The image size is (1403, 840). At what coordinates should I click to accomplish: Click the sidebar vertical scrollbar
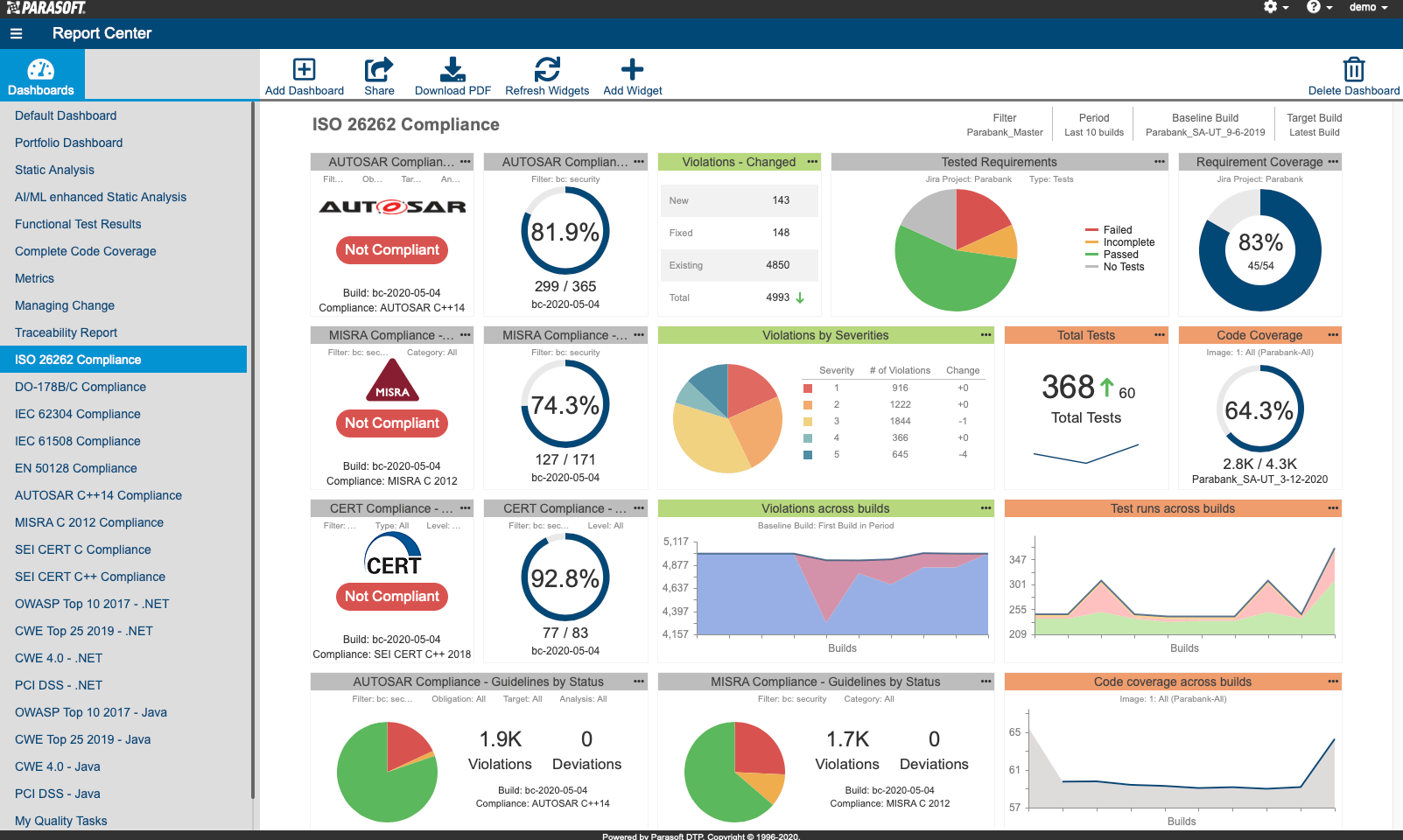253,451
